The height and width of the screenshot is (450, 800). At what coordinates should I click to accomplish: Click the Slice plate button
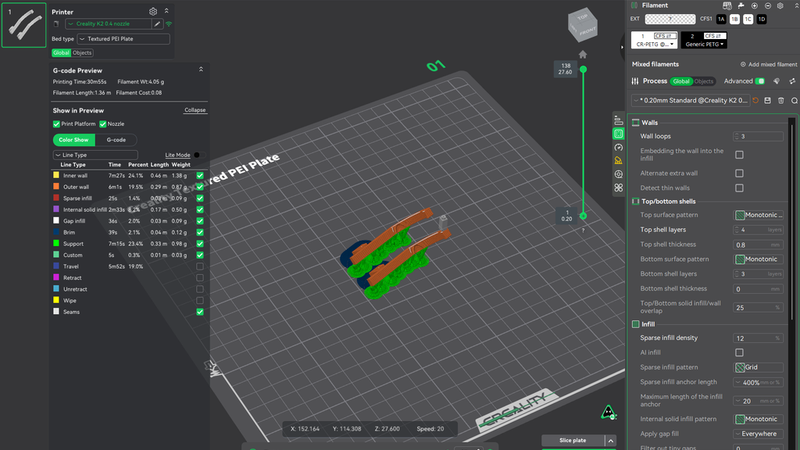pyautogui.click(x=572, y=440)
